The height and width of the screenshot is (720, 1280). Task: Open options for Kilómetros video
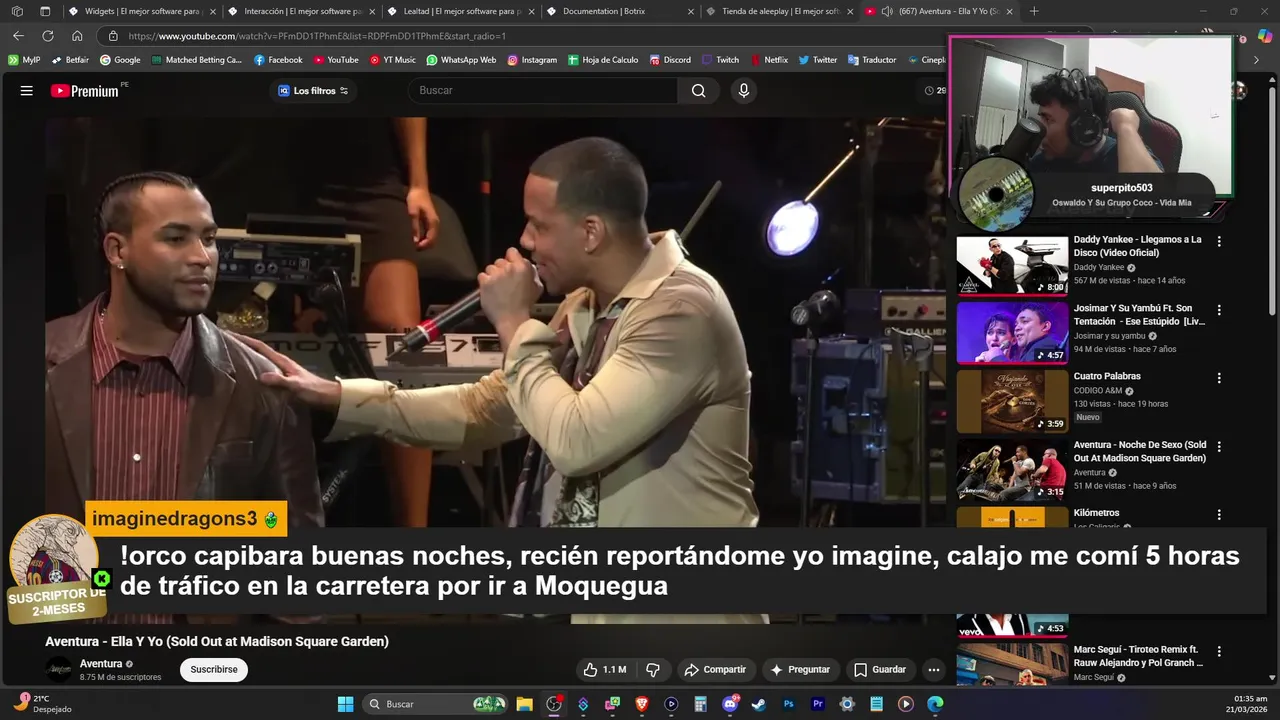pyautogui.click(x=1219, y=515)
